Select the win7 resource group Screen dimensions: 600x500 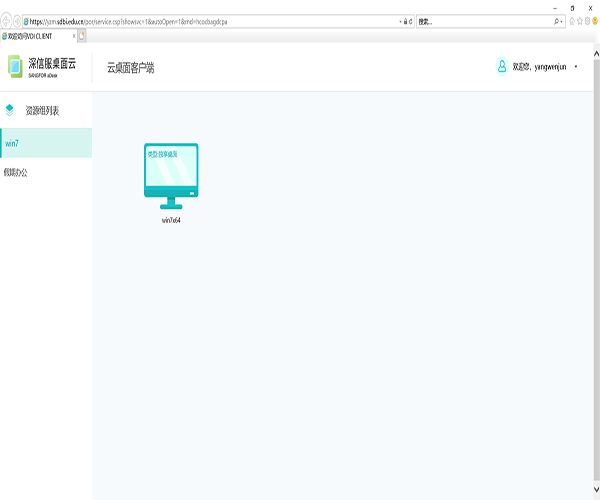(45, 143)
